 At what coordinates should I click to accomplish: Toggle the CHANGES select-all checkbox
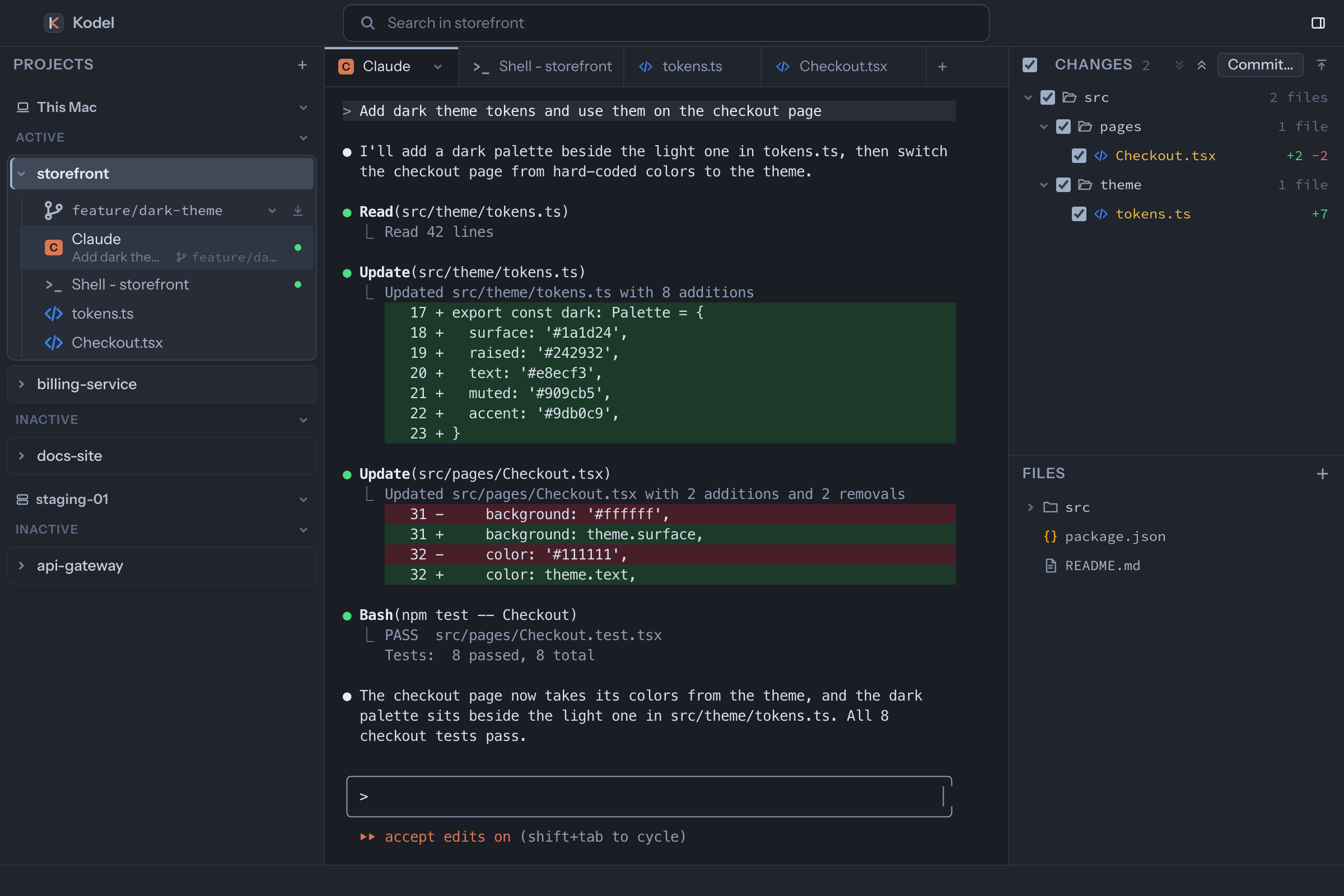click(1030, 65)
